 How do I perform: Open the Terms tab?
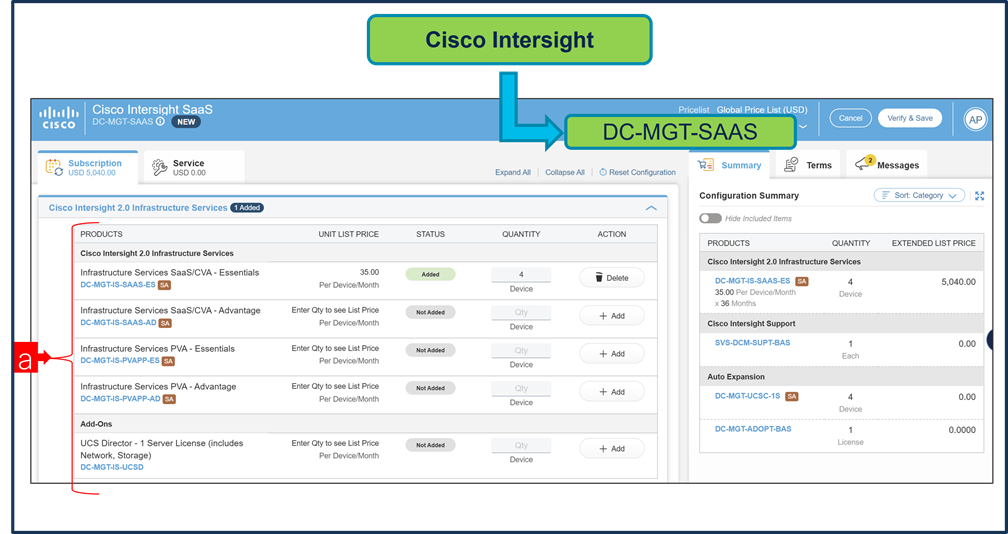click(808, 165)
